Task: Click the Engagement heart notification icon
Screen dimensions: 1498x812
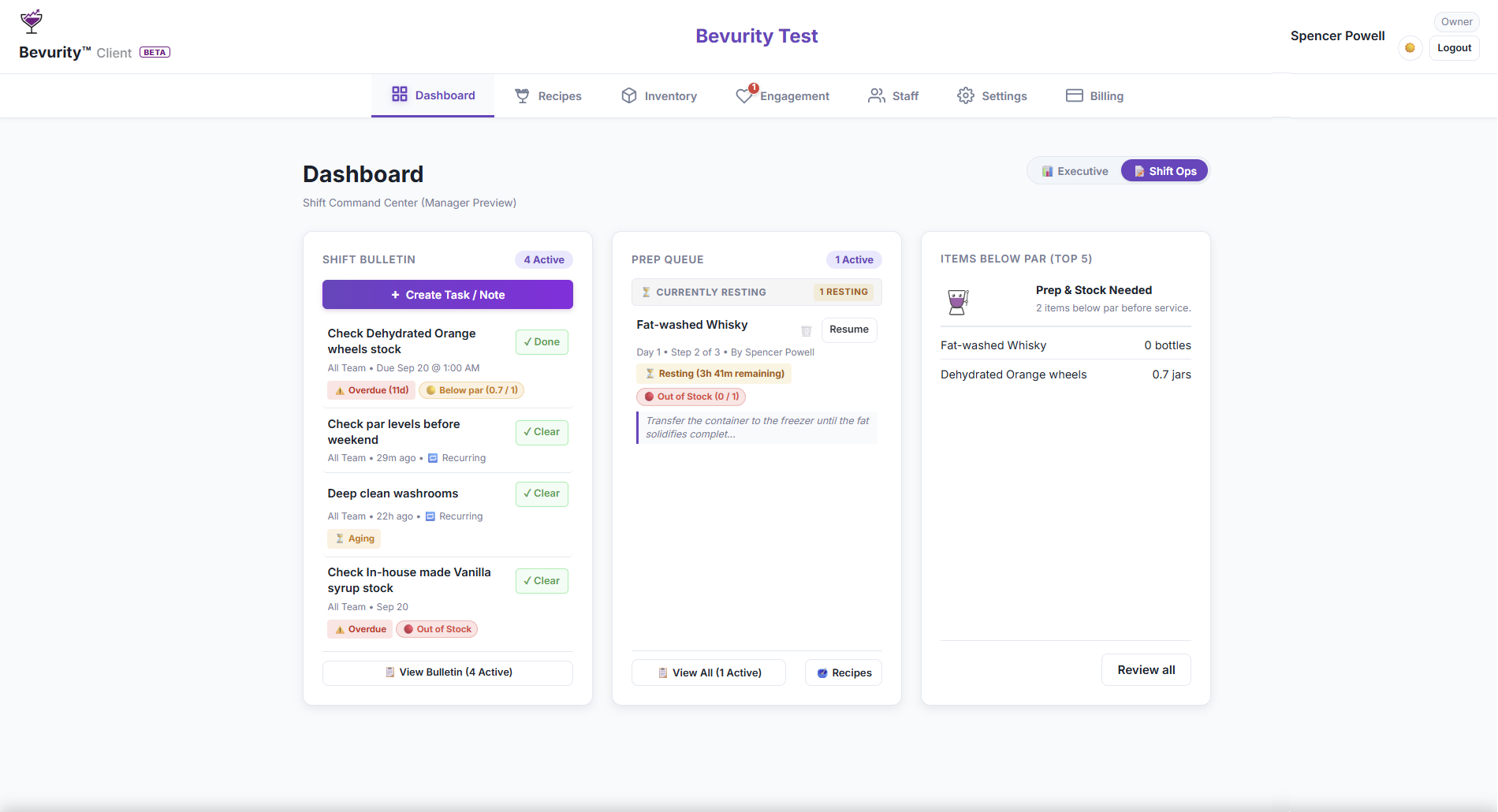Action: tap(744, 95)
